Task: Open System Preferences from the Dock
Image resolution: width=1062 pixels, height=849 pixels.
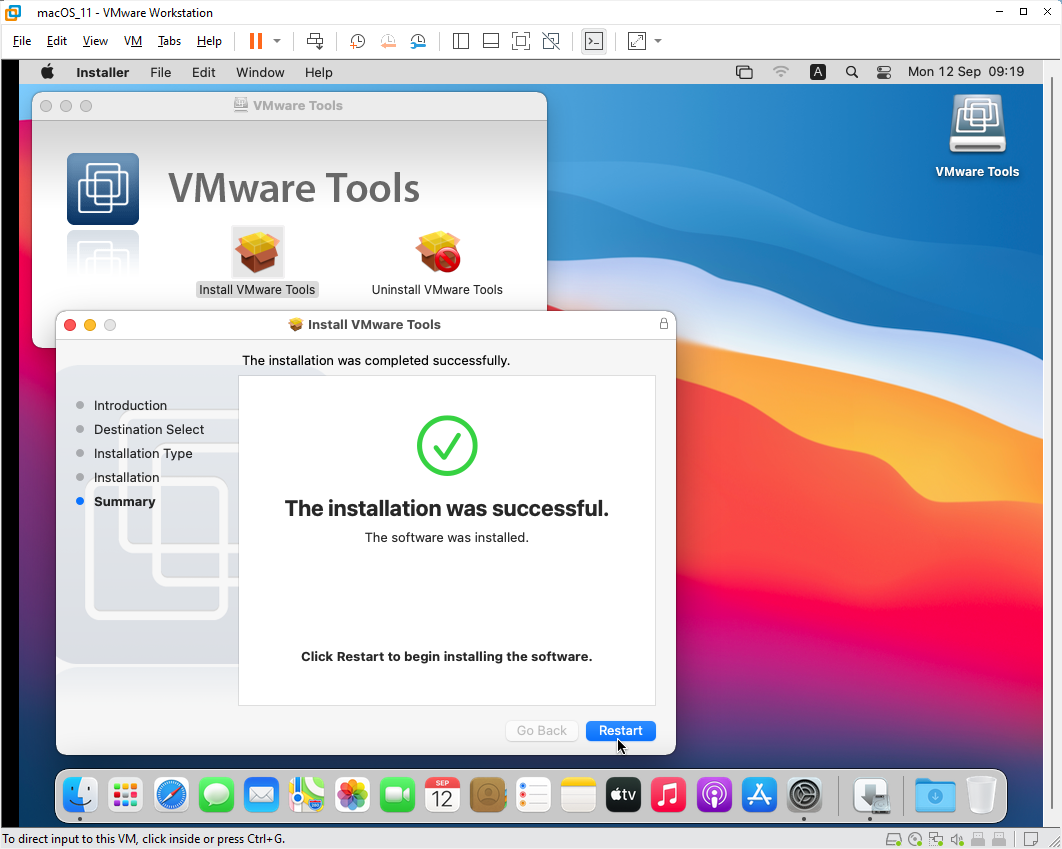Action: pyautogui.click(x=805, y=795)
